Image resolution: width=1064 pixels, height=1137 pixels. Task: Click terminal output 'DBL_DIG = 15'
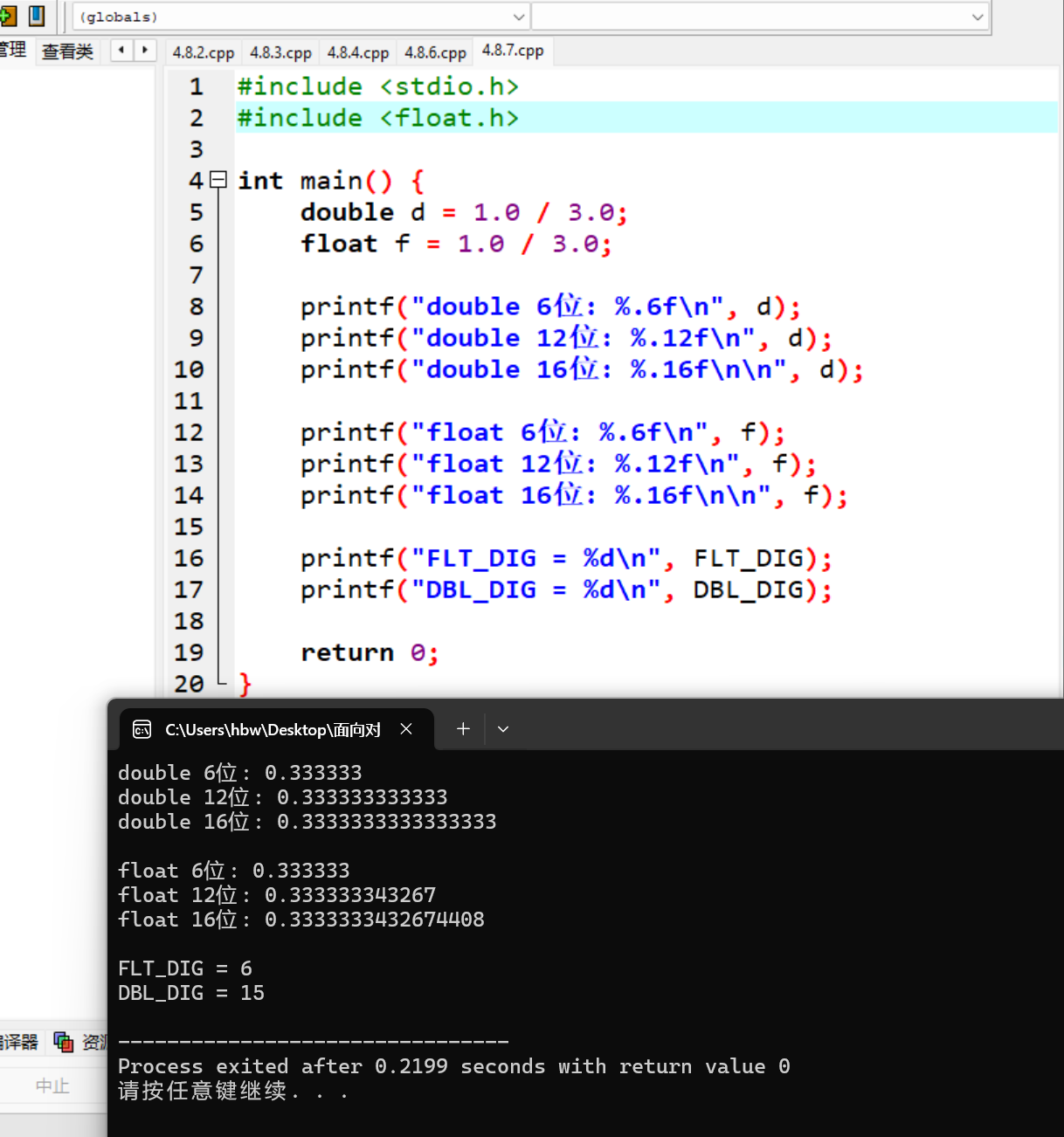(191, 993)
